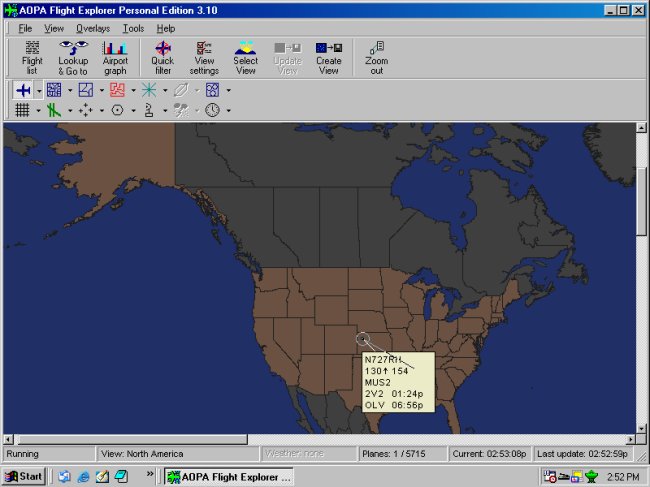650x487 pixels.
Task: Click the circle-with-dot overlay icon
Action: pyautogui.click(x=117, y=110)
